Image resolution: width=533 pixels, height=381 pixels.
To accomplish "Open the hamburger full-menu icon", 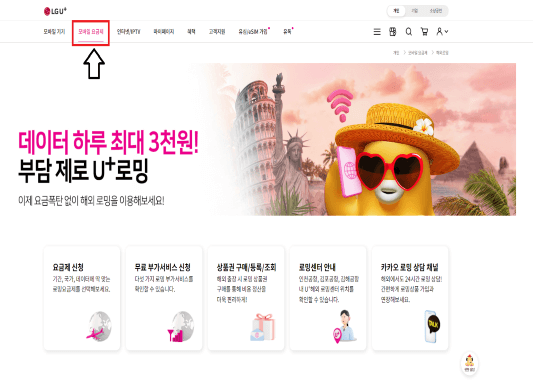I will click(377, 32).
